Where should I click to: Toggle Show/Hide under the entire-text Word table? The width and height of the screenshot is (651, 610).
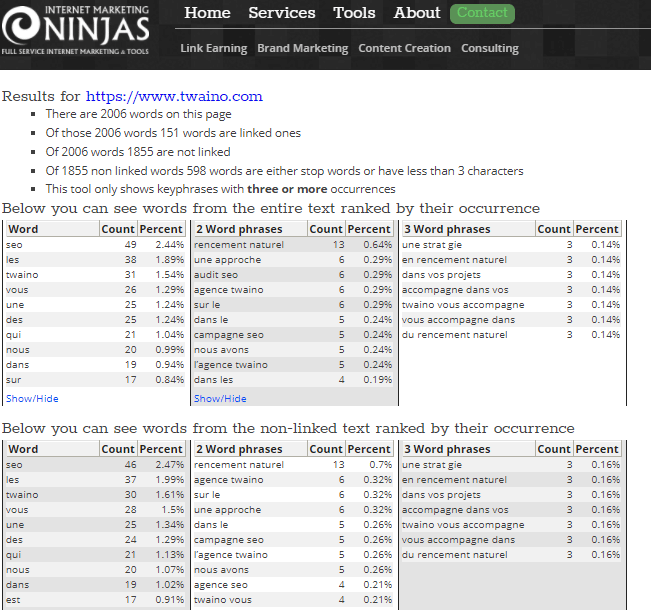point(32,399)
